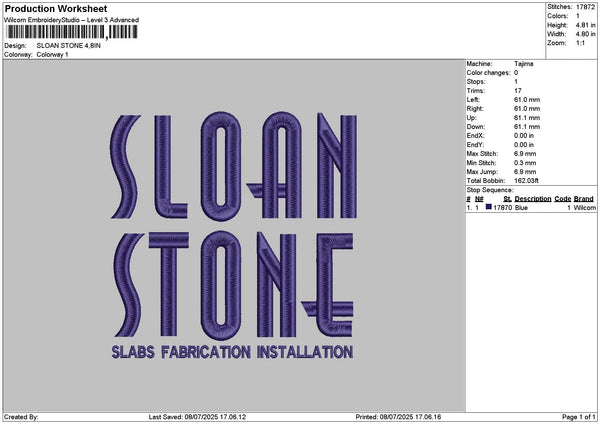Select the design name 'SLOAN STONE 4,8IN'
Screen dimensions: 600x424
pyautogui.click(x=68, y=46)
